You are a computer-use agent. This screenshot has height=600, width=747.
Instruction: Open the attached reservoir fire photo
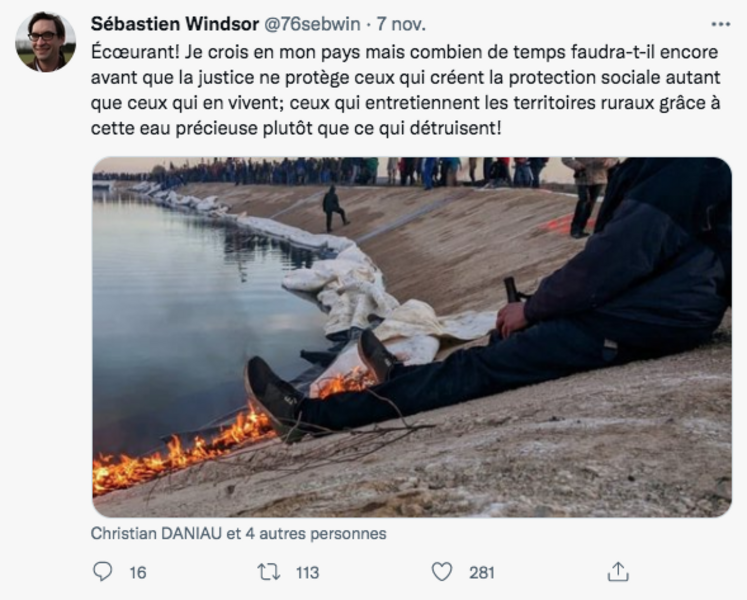tap(412, 337)
